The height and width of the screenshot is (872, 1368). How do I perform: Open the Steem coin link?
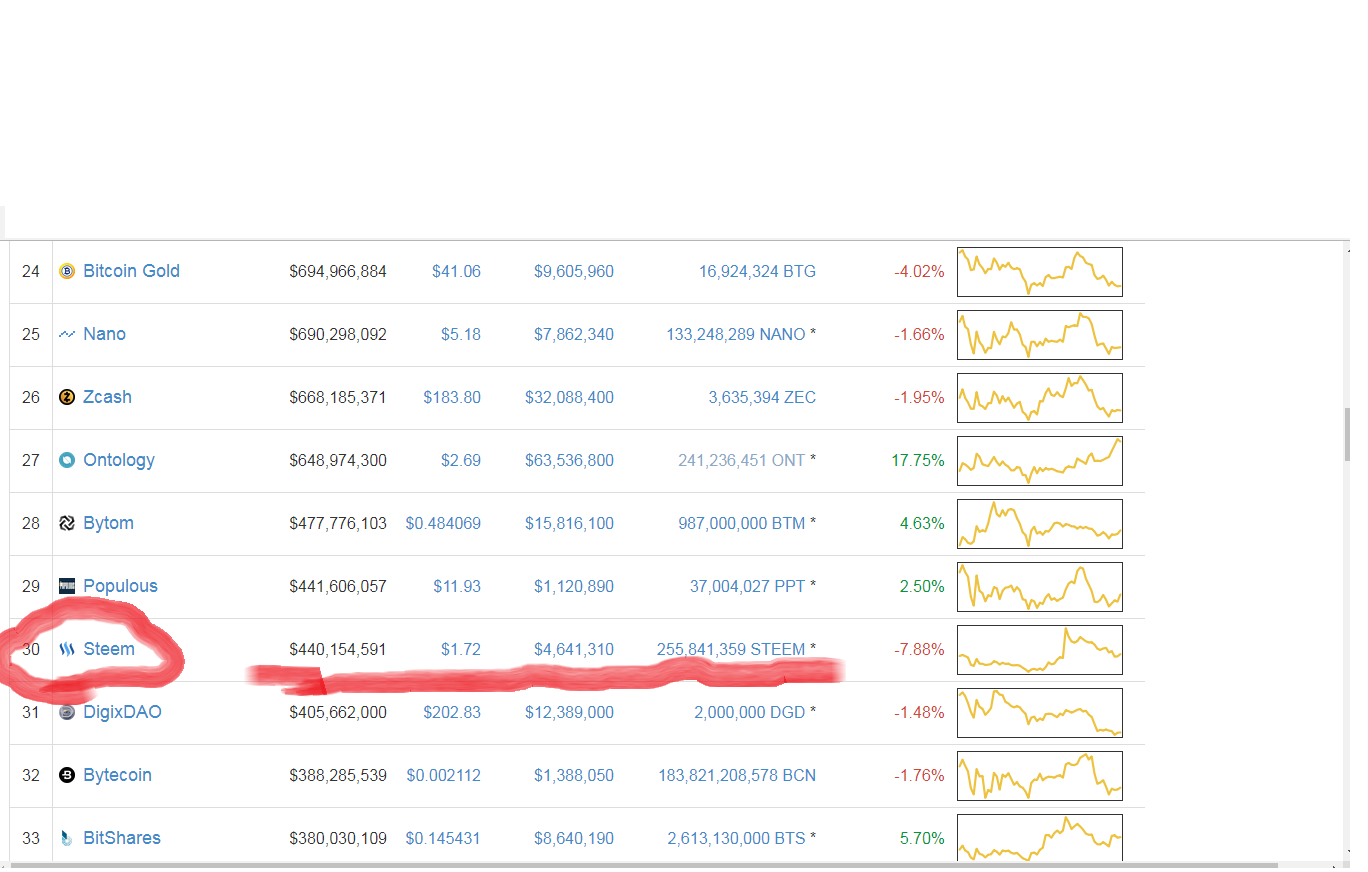[108, 649]
